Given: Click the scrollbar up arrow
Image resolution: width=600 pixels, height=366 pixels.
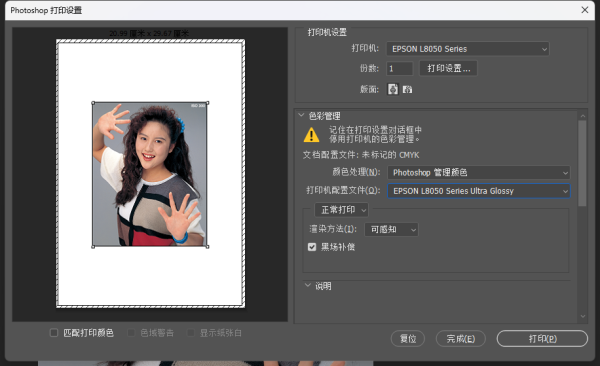Looking at the screenshot, I should (x=582, y=116).
